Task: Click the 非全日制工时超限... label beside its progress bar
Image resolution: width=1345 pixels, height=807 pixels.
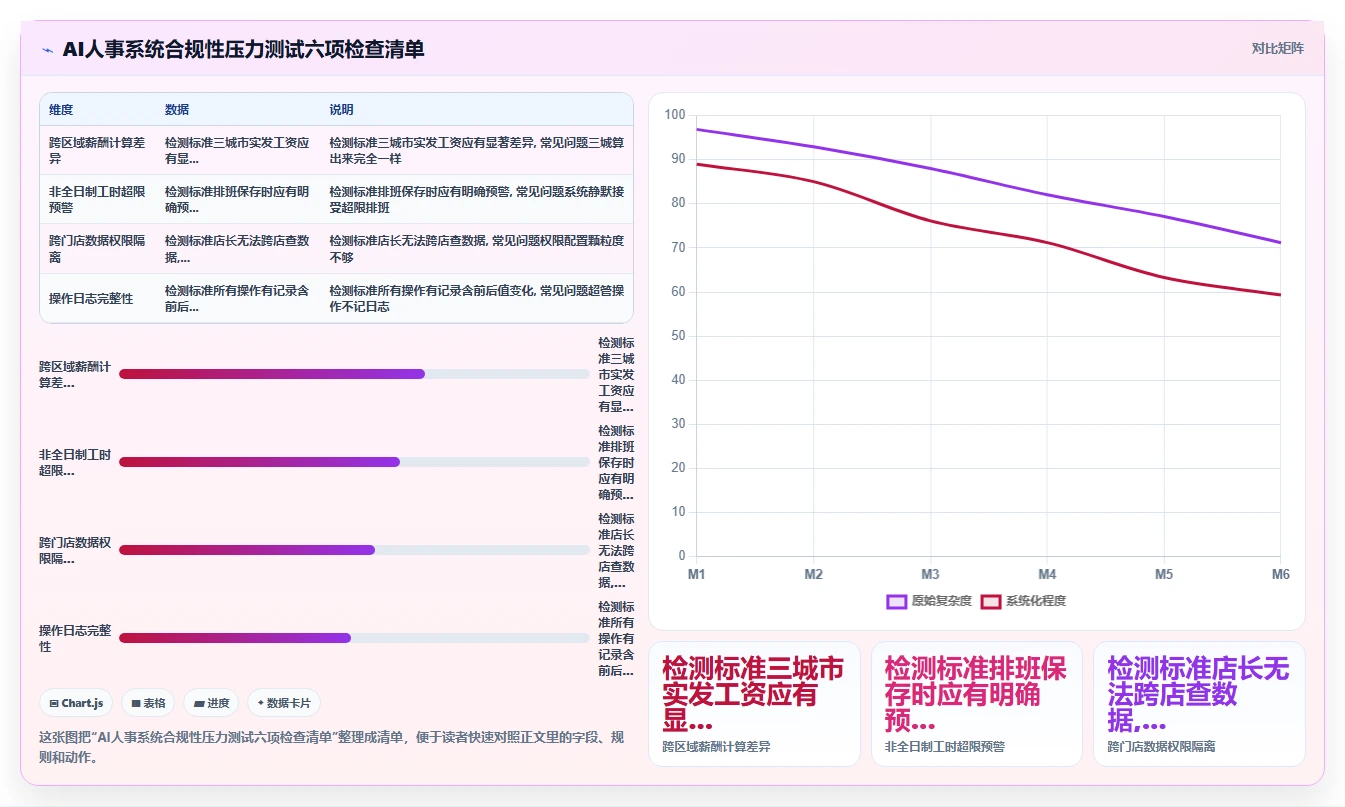Action: click(x=75, y=462)
